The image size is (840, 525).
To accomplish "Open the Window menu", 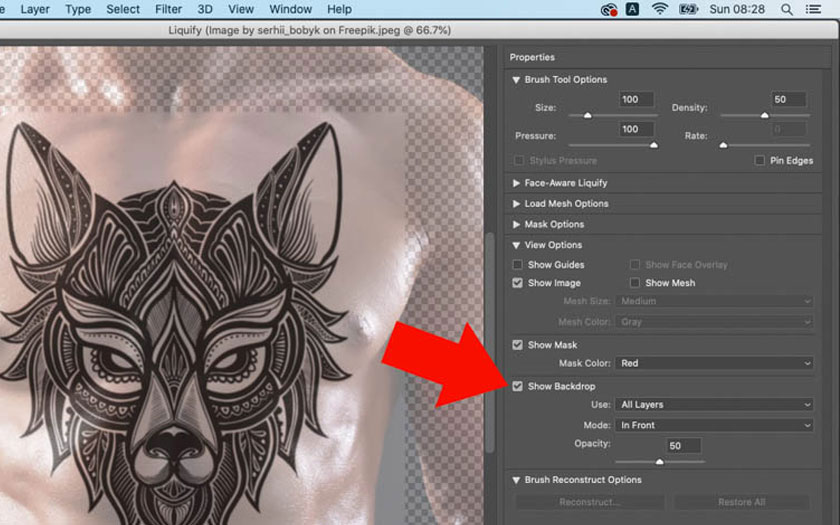I will point(290,9).
